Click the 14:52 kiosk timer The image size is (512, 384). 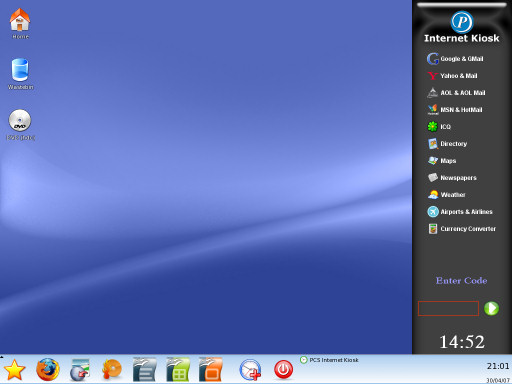coord(462,342)
